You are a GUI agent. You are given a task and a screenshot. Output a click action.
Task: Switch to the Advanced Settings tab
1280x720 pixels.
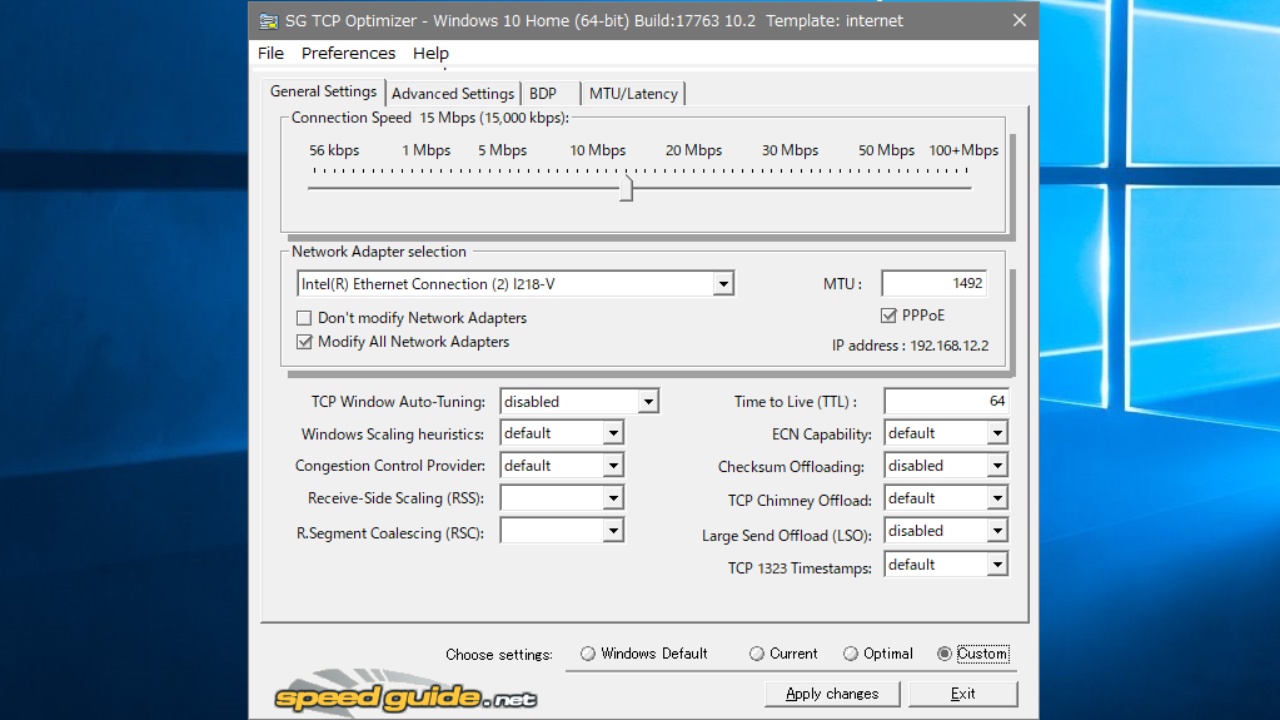pyautogui.click(x=453, y=93)
